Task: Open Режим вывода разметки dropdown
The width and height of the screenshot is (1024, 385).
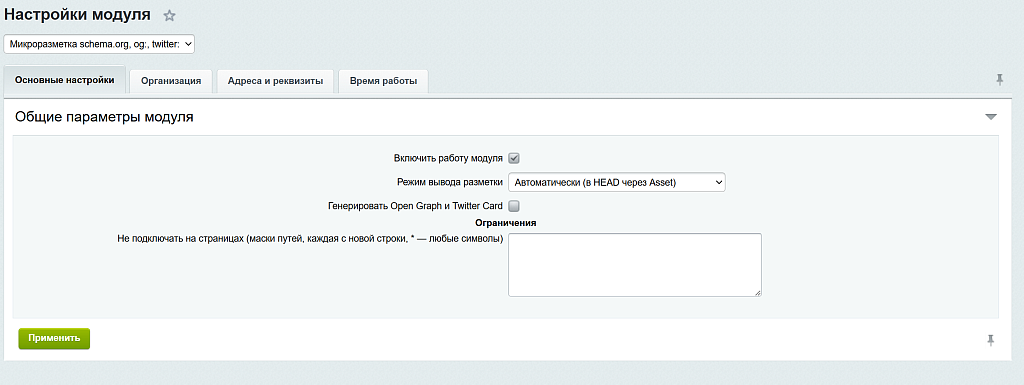Action: point(616,182)
